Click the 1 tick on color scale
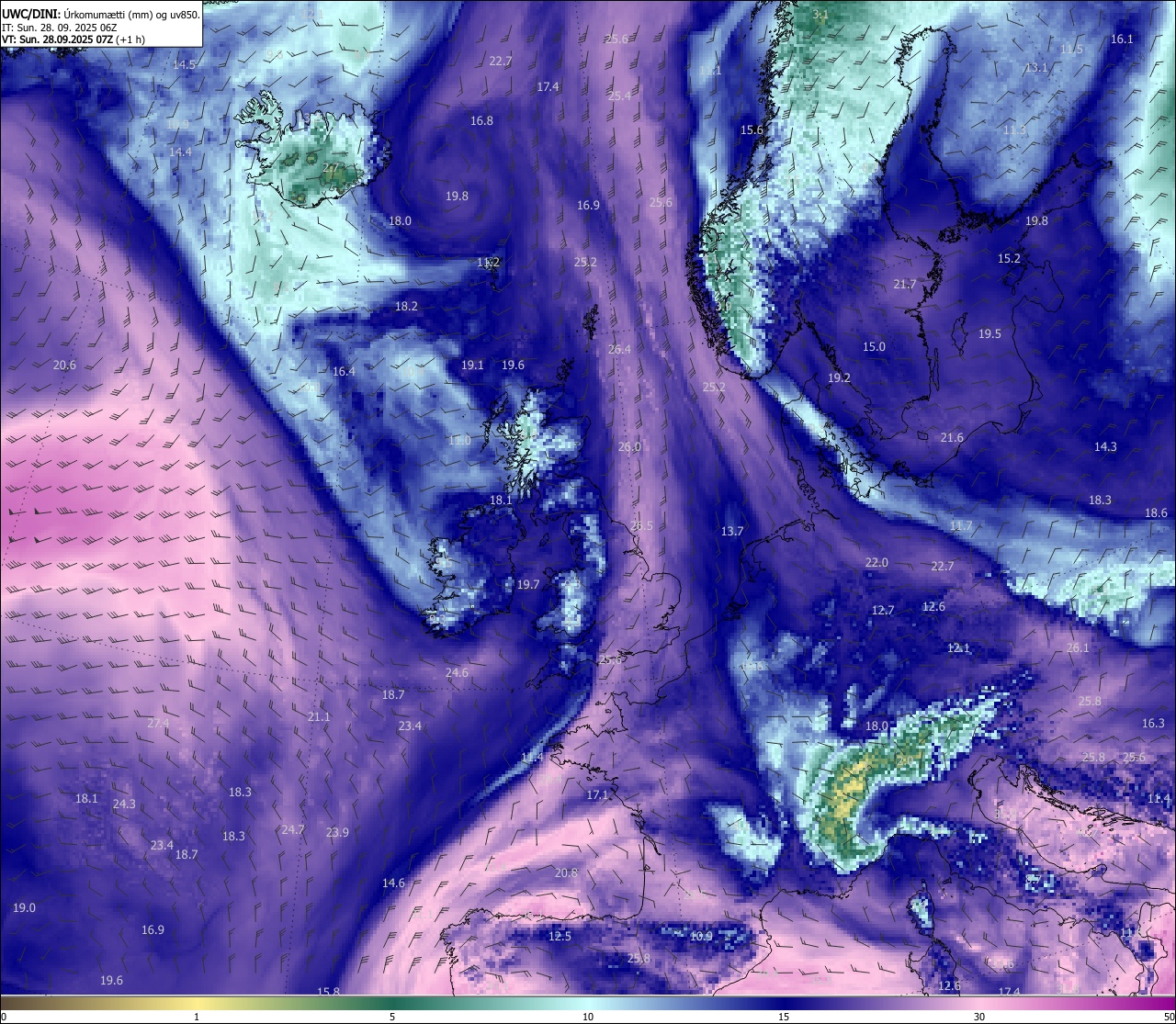 coord(197,1016)
